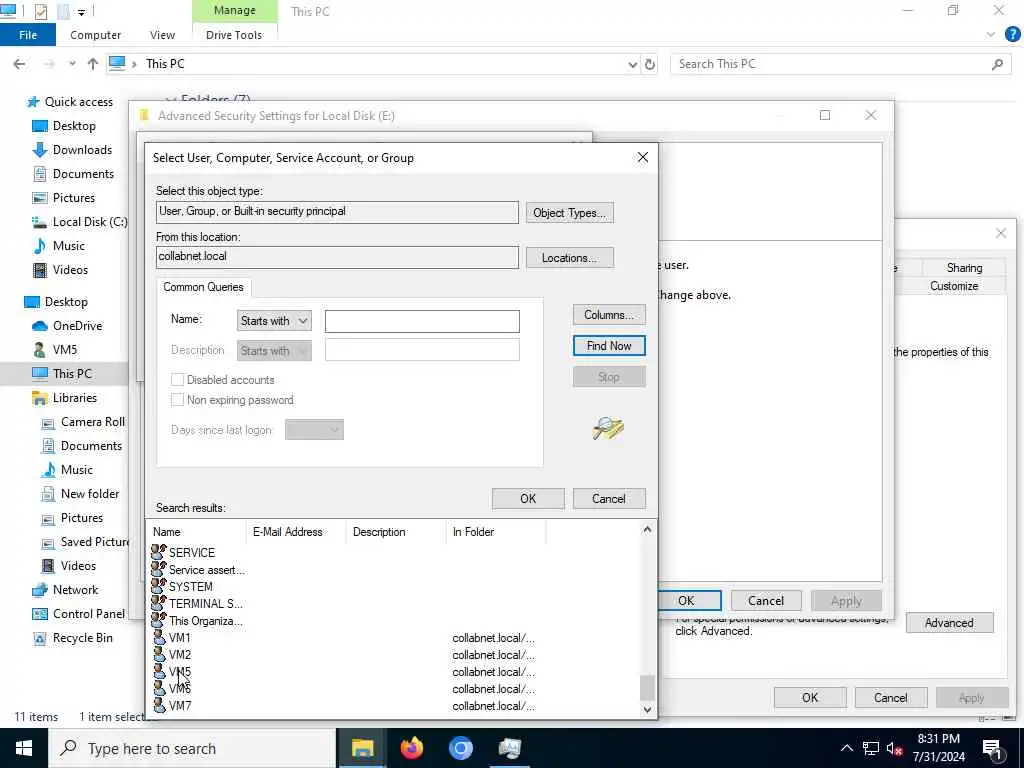Click VM1 user icon in results
The height and width of the screenshot is (768, 1024).
pos(159,637)
